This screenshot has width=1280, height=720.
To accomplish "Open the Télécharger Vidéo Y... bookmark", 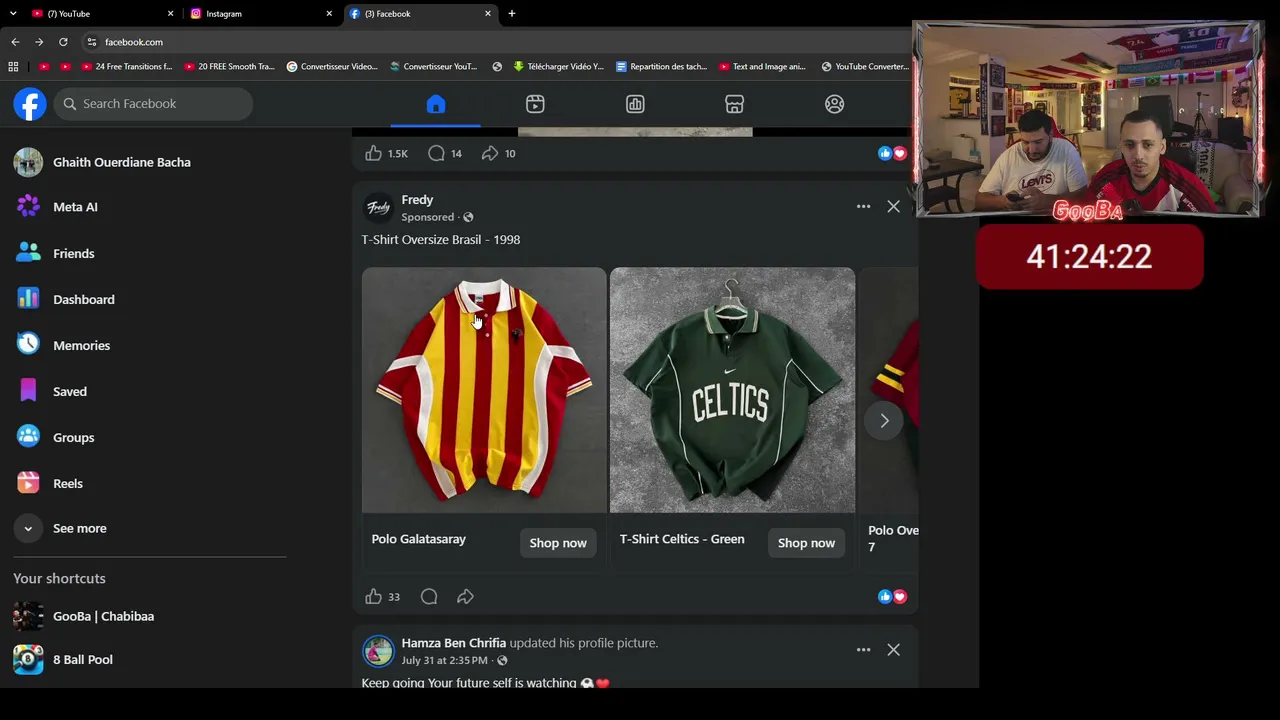I will pos(558,67).
